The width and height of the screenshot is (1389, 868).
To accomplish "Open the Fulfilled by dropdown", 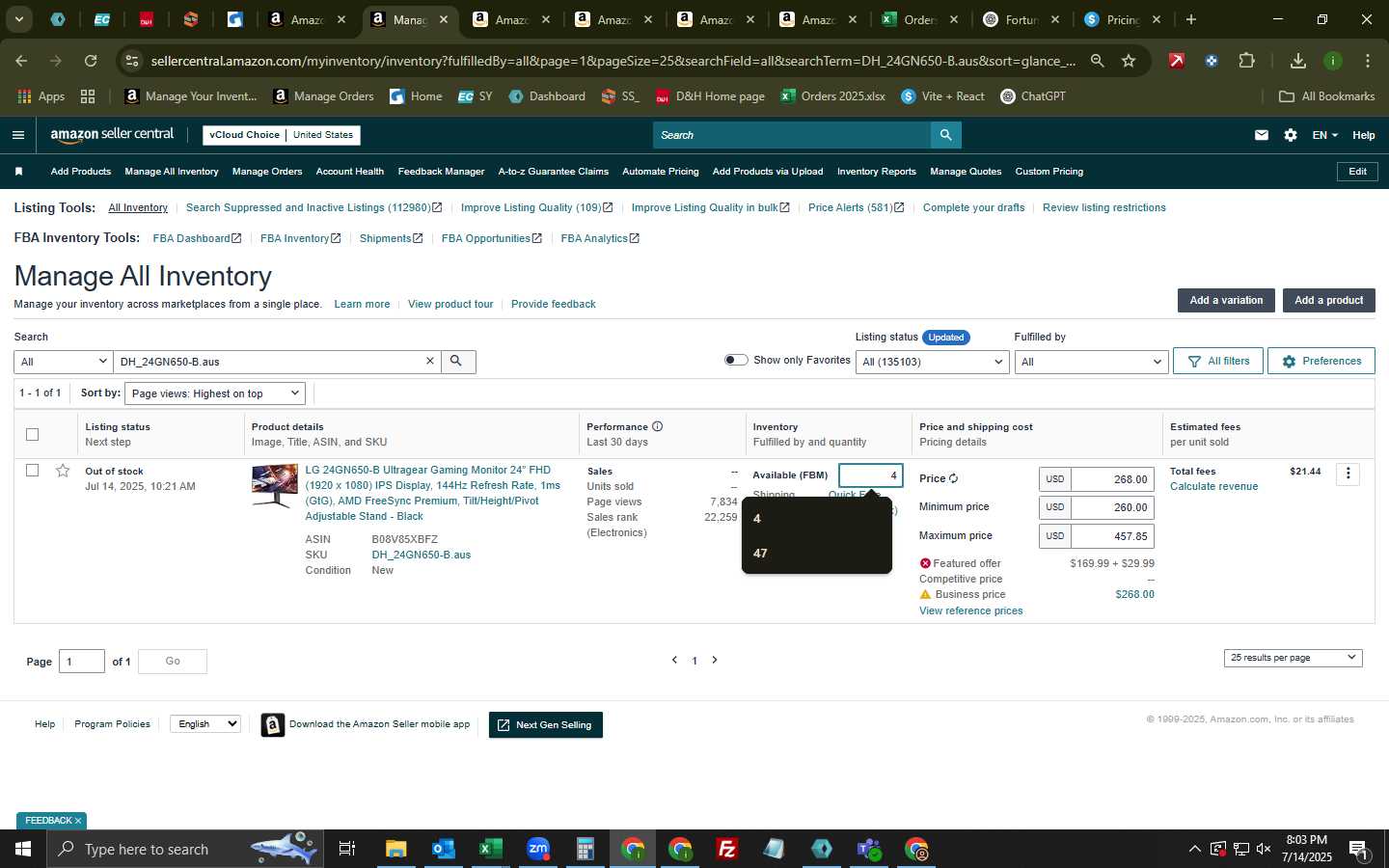I will click(x=1091, y=362).
